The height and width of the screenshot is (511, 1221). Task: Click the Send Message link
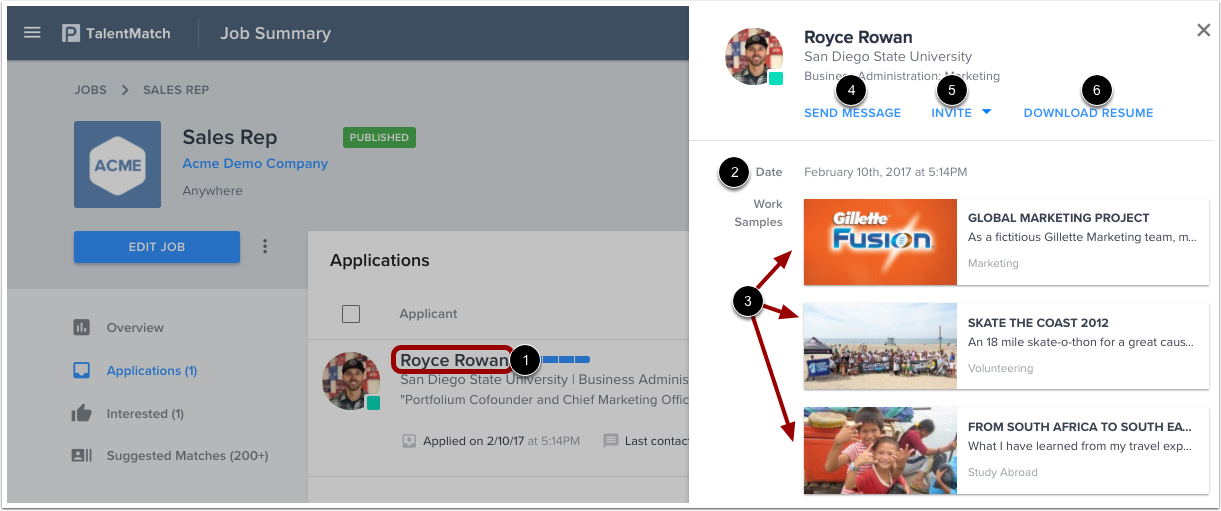click(x=852, y=113)
